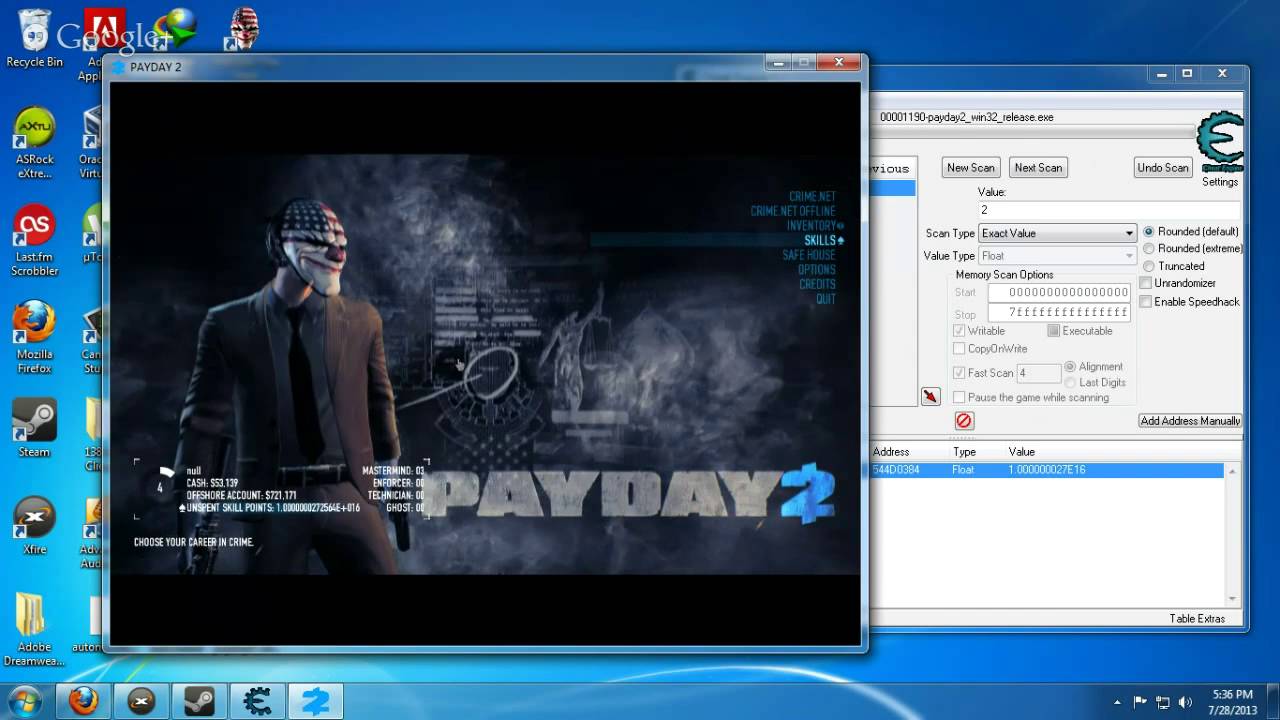Select the Alignment radio button
This screenshot has height=720, width=1280.
[1070, 367]
